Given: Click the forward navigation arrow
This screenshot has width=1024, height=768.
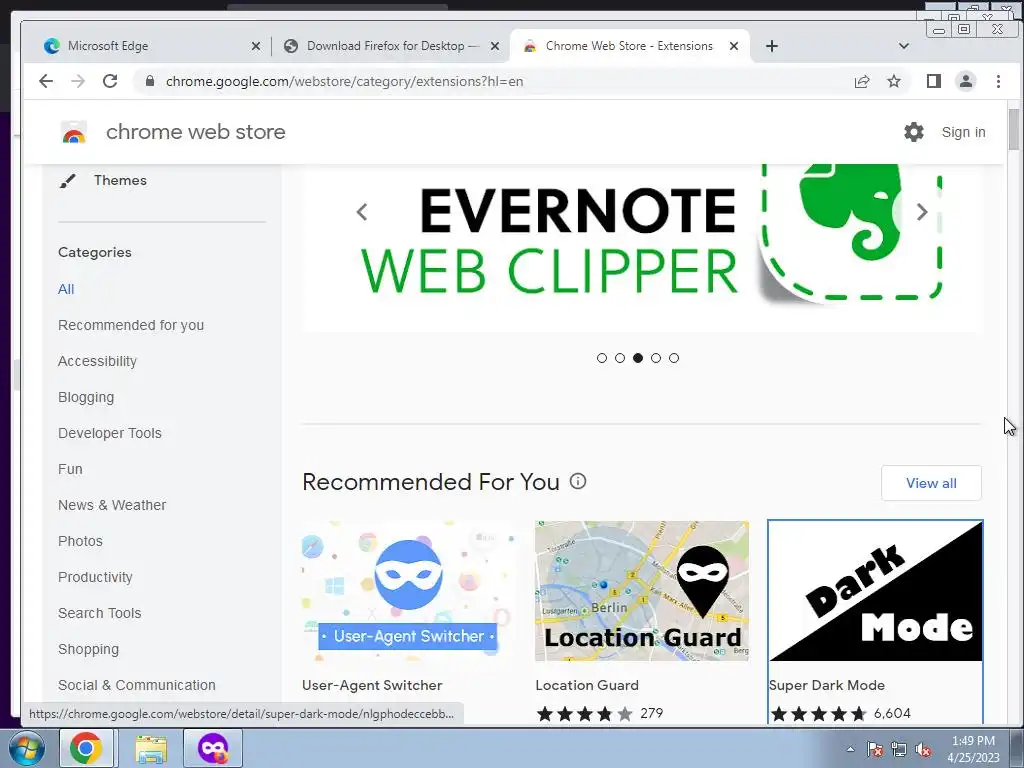Looking at the screenshot, I should coord(78,81).
